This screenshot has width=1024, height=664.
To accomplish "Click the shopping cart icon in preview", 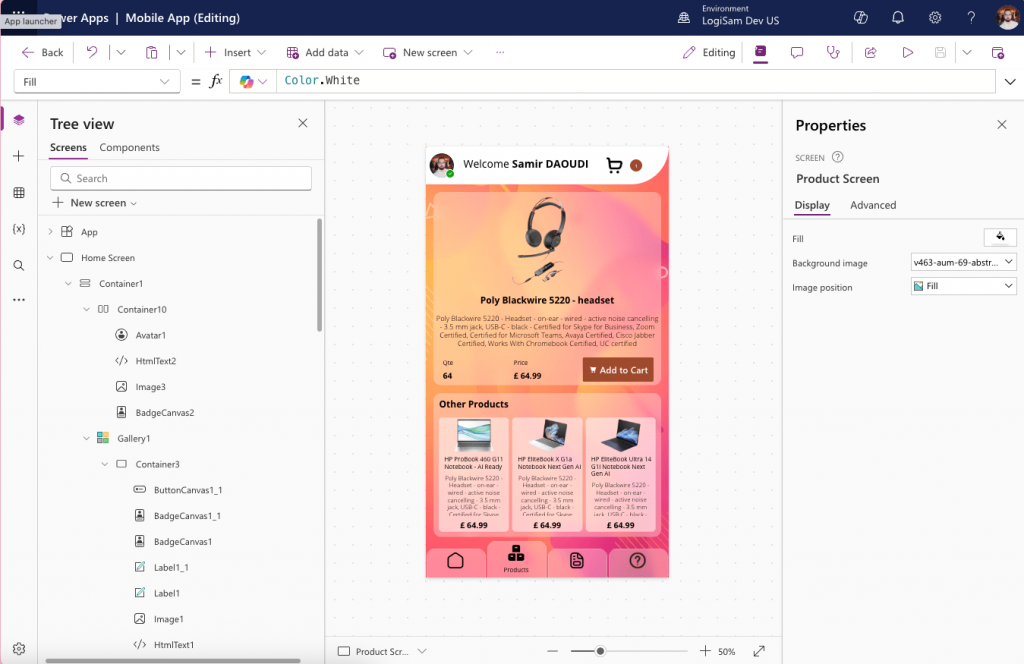I will pyautogui.click(x=614, y=165).
